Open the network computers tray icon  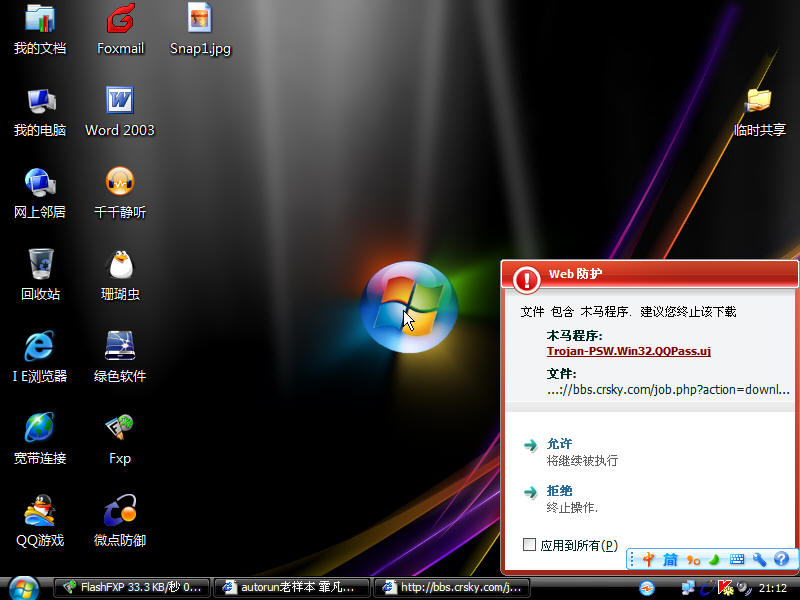pyautogui.click(x=688, y=588)
